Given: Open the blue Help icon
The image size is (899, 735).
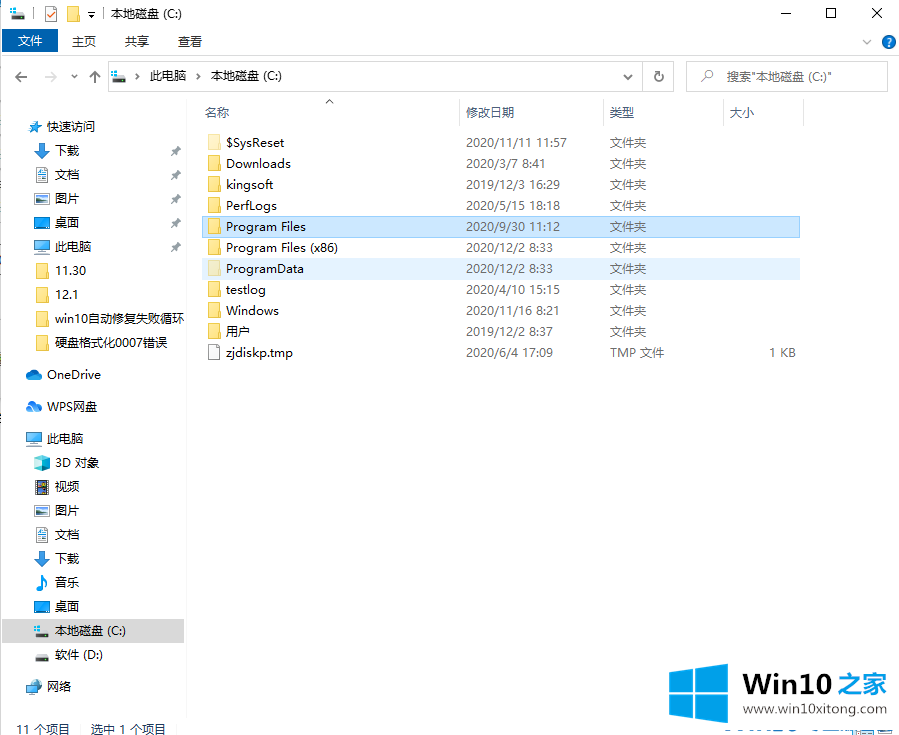Looking at the screenshot, I should [x=888, y=42].
